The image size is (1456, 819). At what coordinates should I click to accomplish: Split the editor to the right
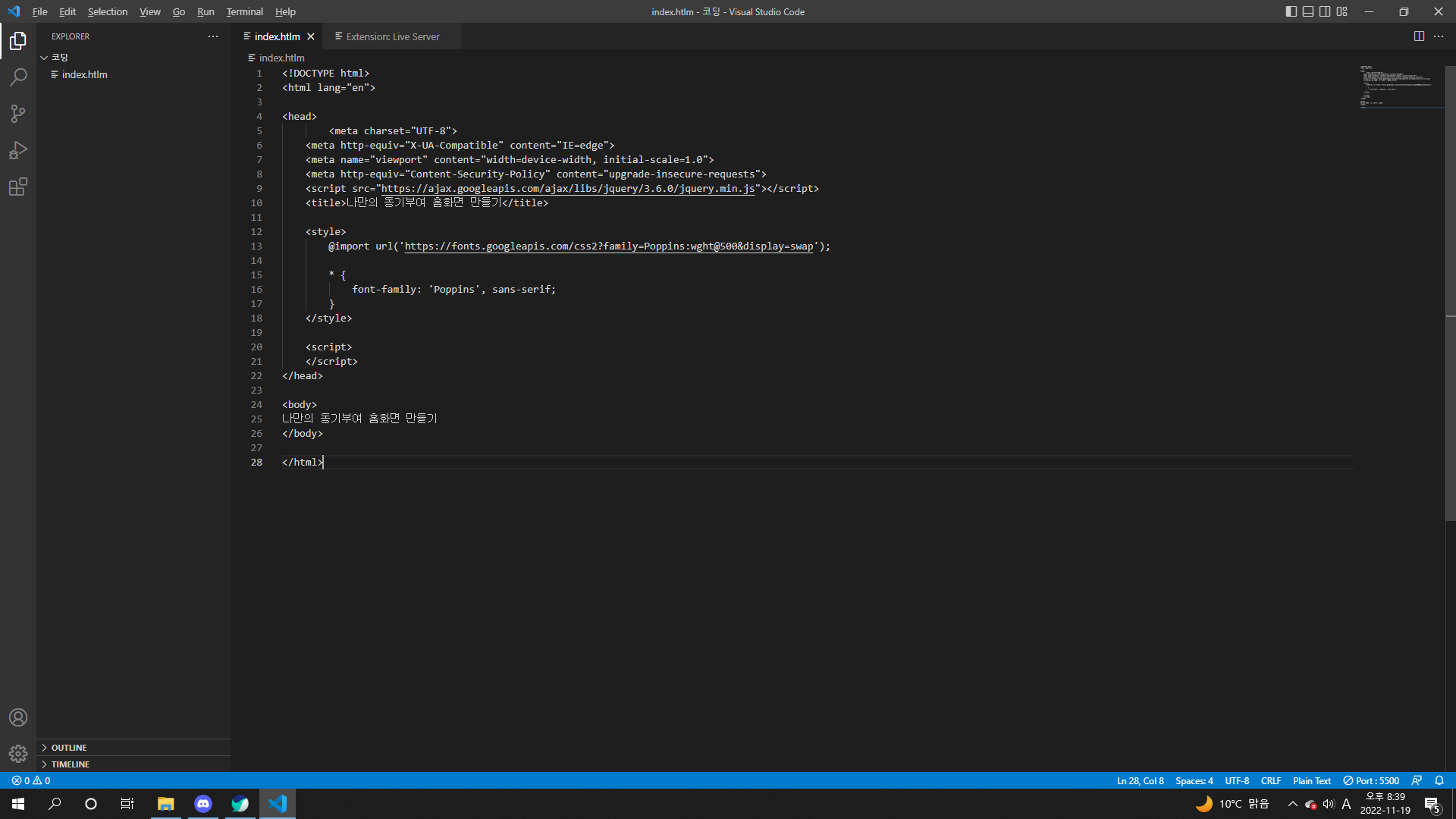pyautogui.click(x=1419, y=36)
